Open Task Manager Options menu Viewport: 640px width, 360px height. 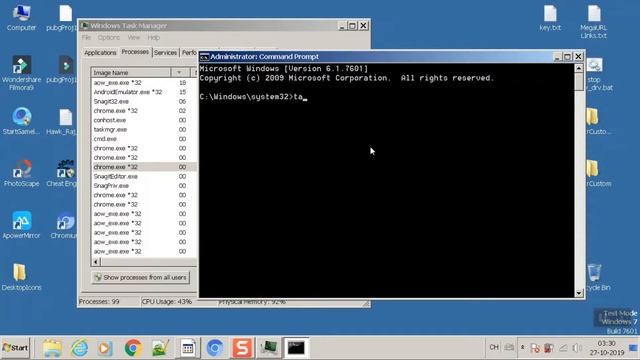pos(109,38)
